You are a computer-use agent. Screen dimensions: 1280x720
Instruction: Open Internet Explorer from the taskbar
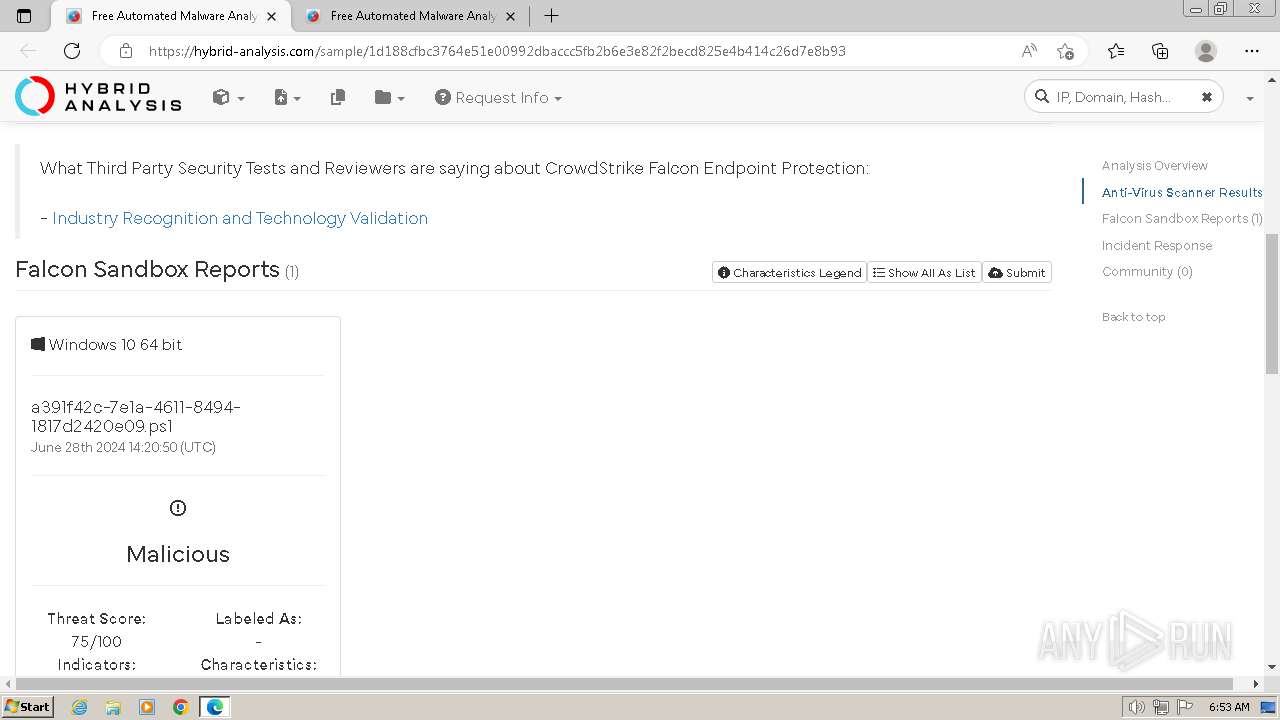click(80, 707)
